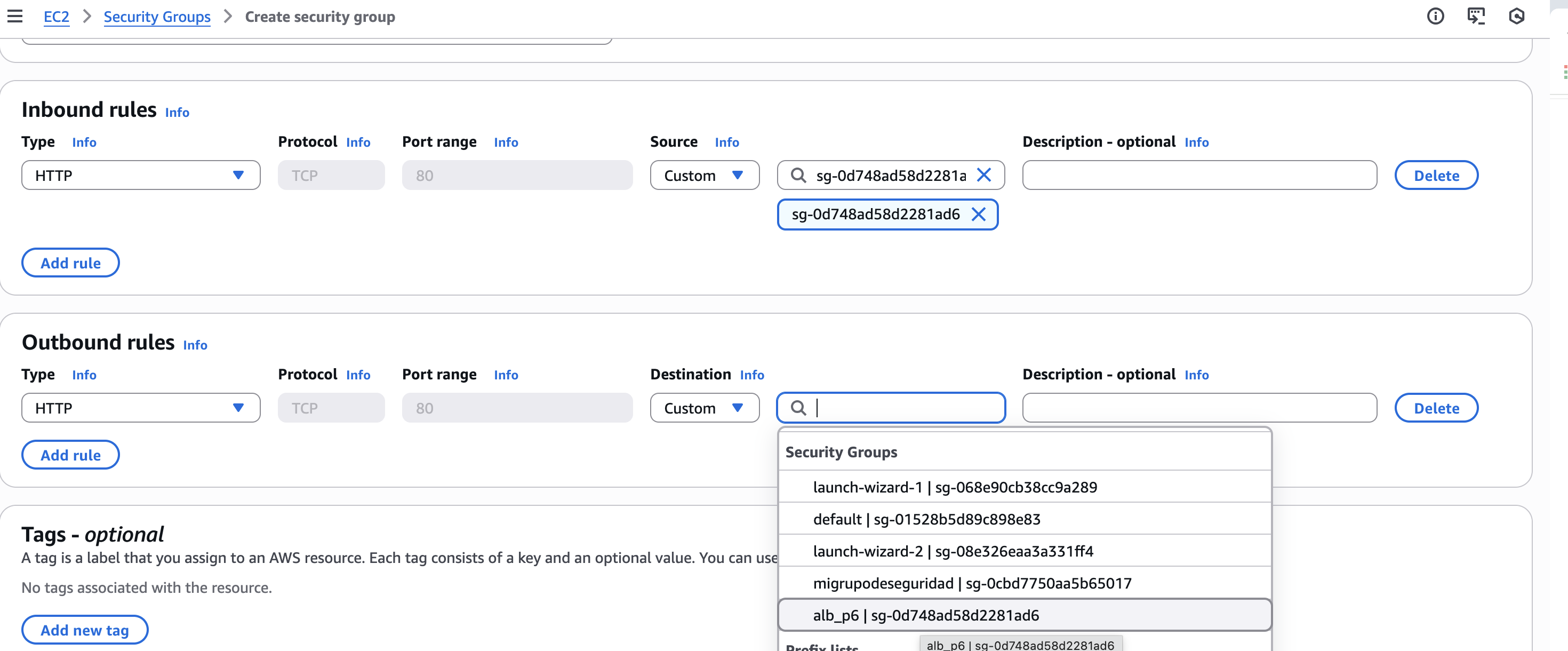Viewport: 1568px width, 651px height.
Task: Open the outbound Destination Custom dropdown
Action: tap(704, 408)
